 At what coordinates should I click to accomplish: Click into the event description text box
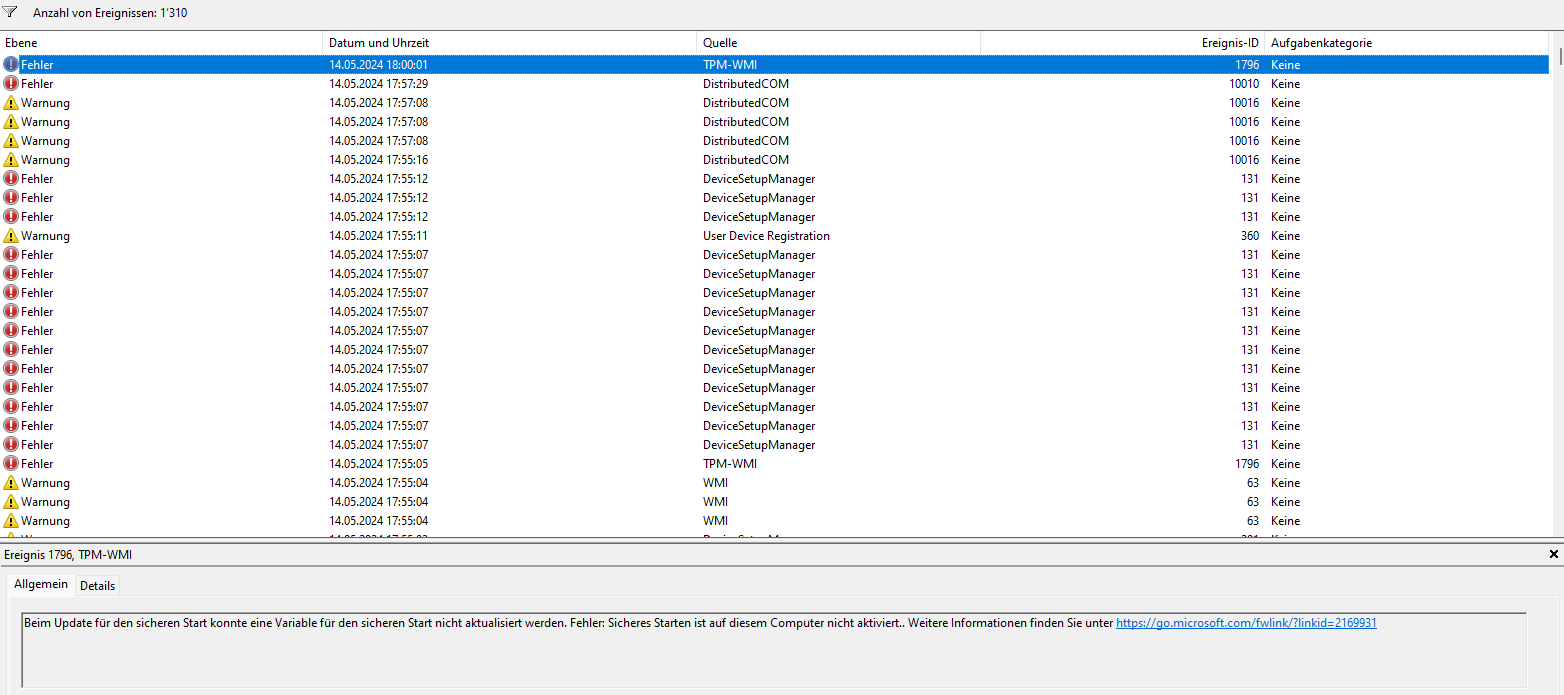click(x=774, y=650)
